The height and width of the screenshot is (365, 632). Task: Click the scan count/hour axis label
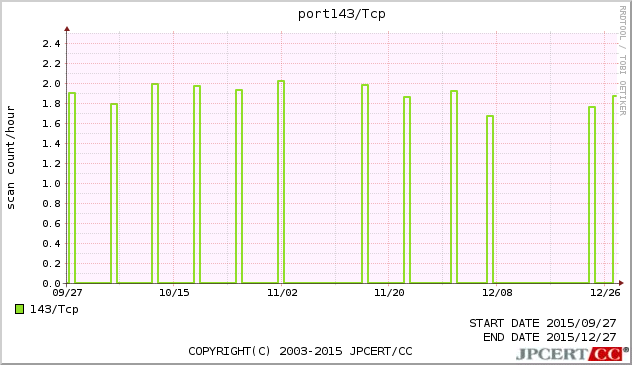pos(10,158)
